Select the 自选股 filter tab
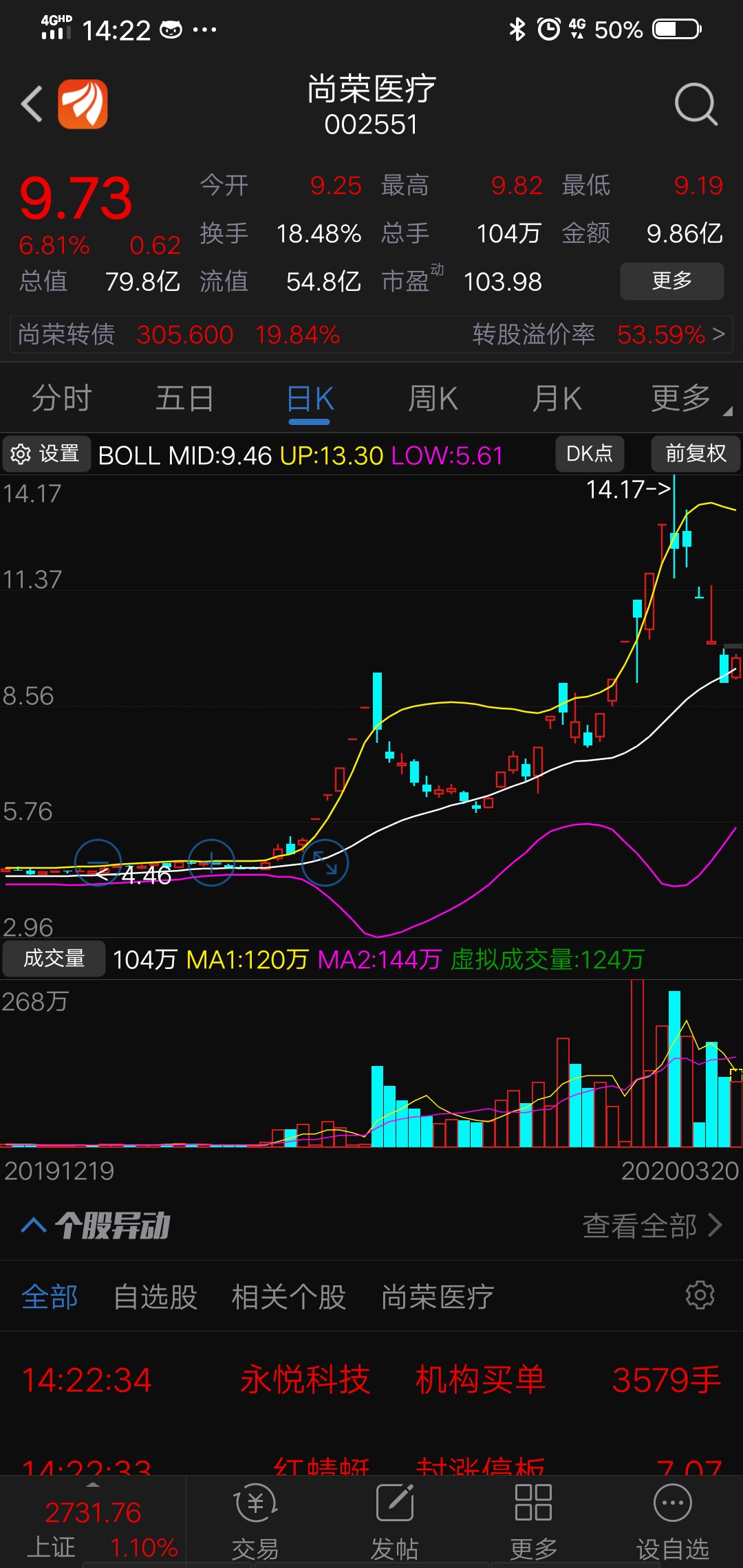This screenshot has height=1568, width=743. 155,1297
